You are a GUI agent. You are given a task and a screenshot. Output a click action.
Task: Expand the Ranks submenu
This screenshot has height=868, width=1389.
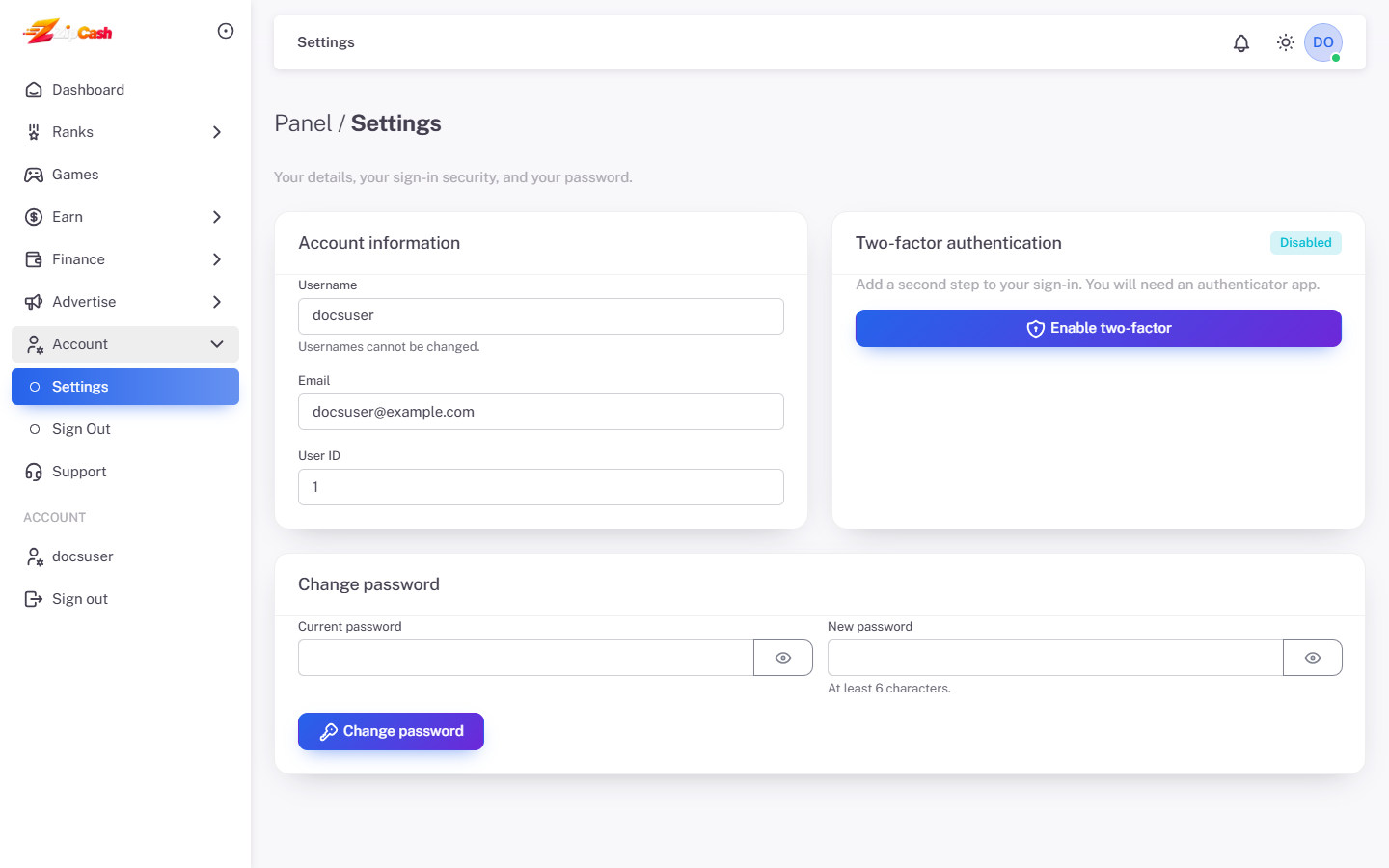point(125,132)
